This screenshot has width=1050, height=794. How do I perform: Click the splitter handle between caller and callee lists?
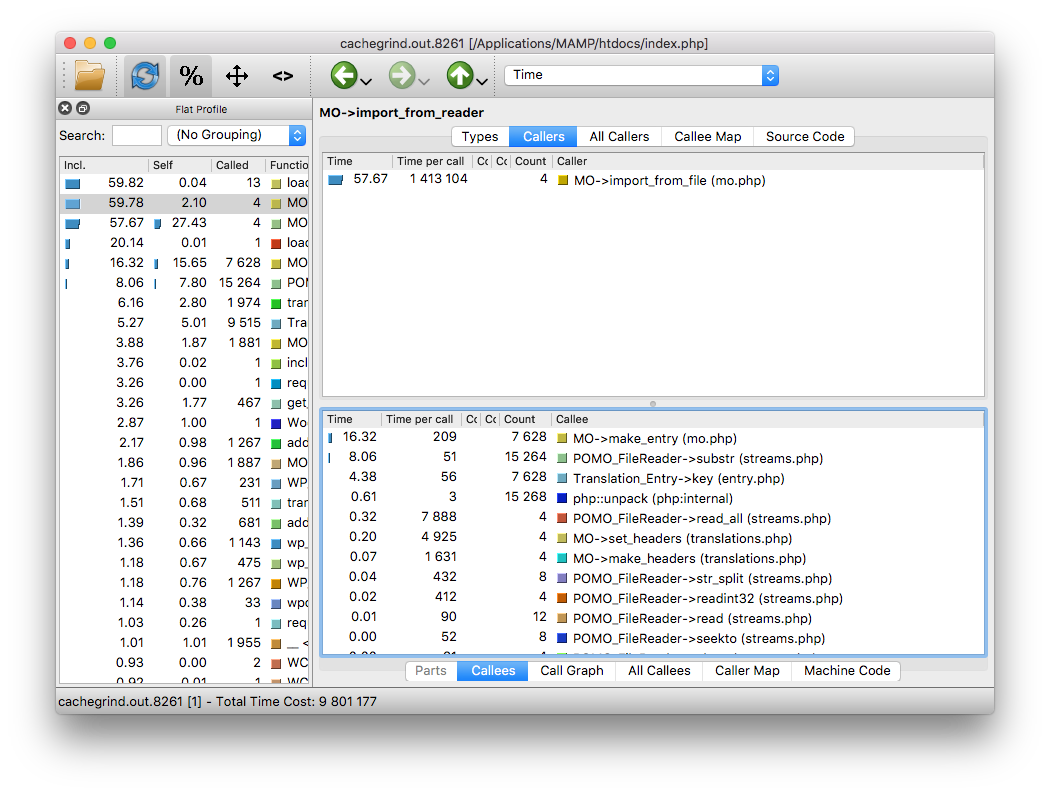click(x=653, y=404)
